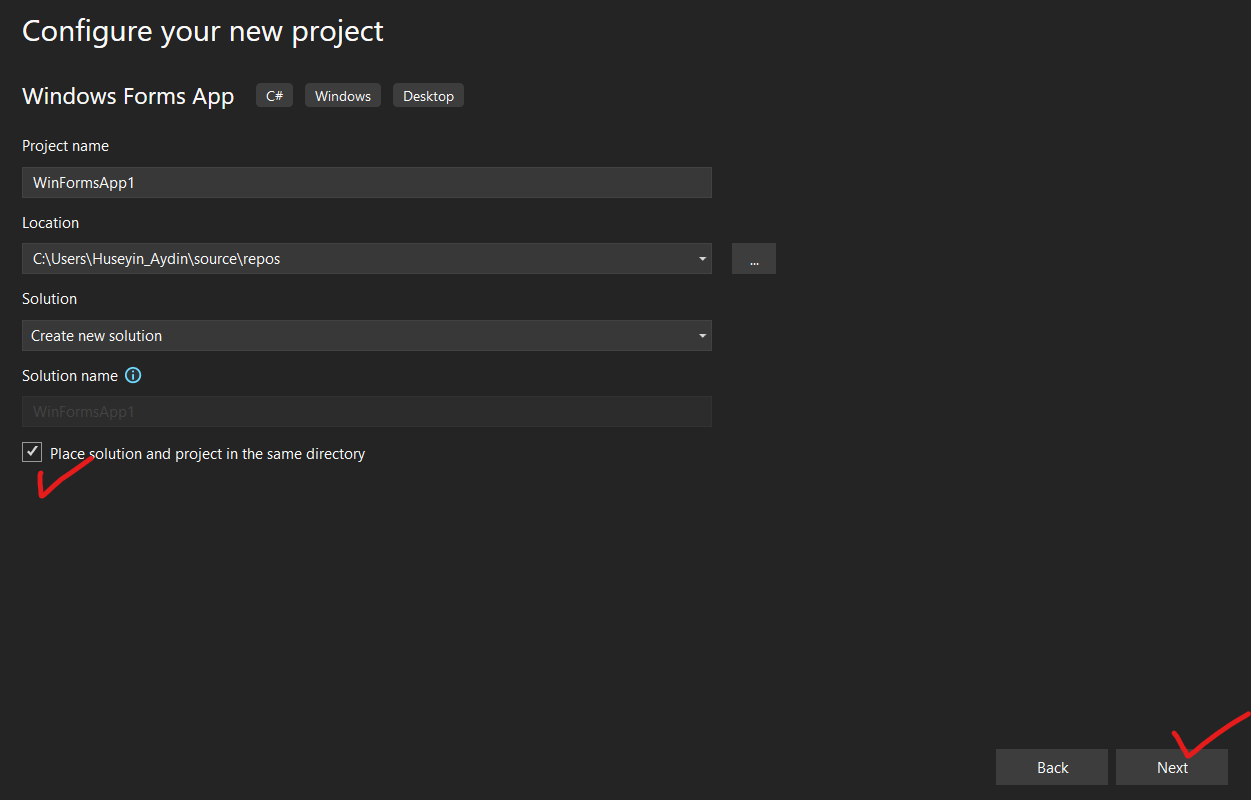This screenshot has width=1251, height=800.
Task: Select the 'Create new solution' combo box
Action: tap(360, 336)
